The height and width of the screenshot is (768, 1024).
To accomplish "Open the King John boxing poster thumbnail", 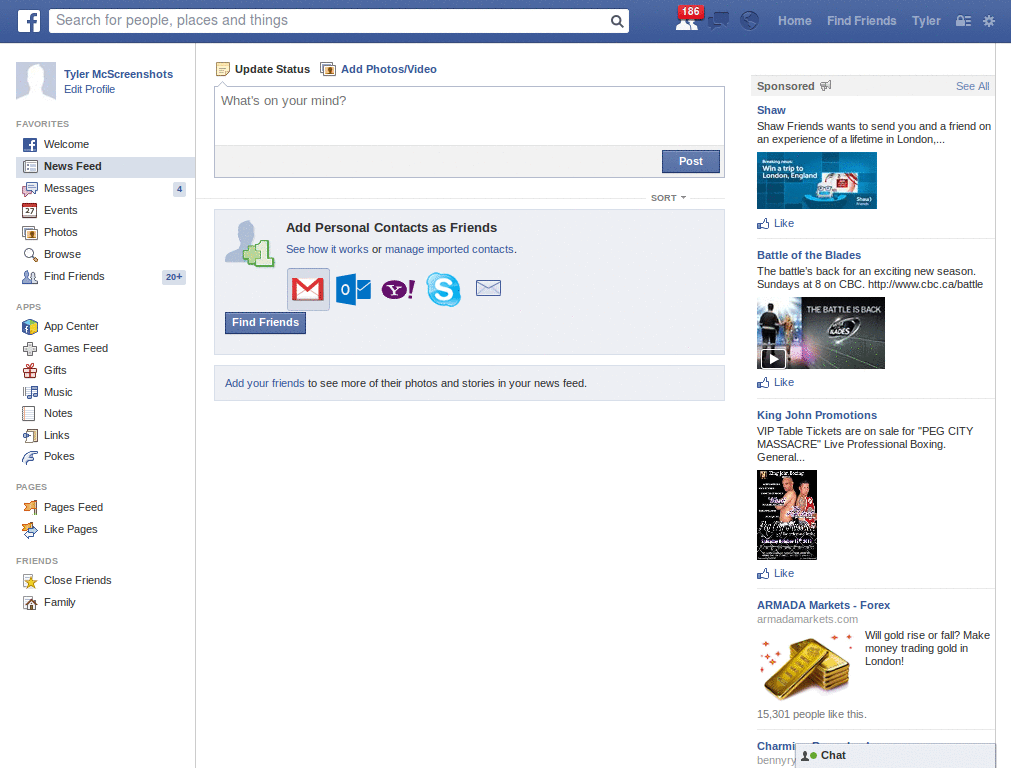I will 787,515.
